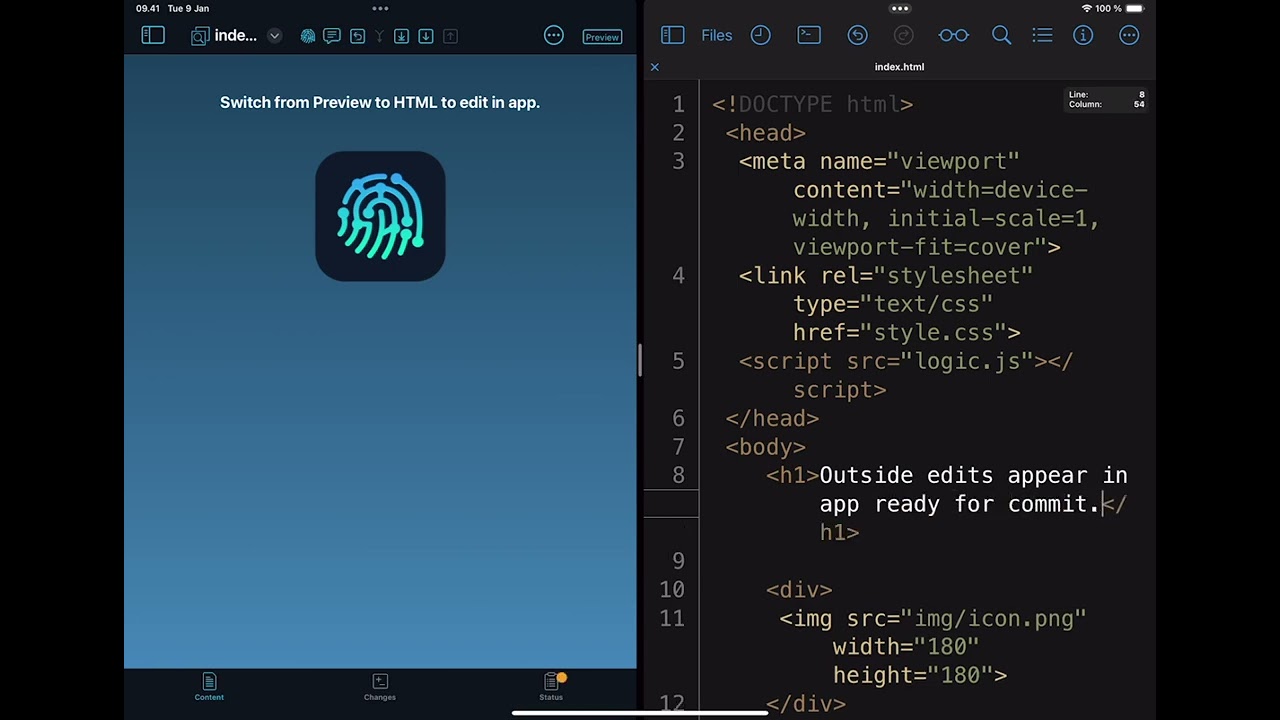Click the src="img/icon.png" code text
The image size is (1280, 720).
click(x=966, y=619)
